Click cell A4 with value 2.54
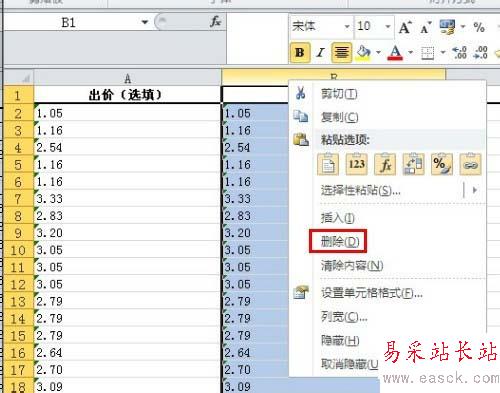The image size is (500, 393). 127,147
